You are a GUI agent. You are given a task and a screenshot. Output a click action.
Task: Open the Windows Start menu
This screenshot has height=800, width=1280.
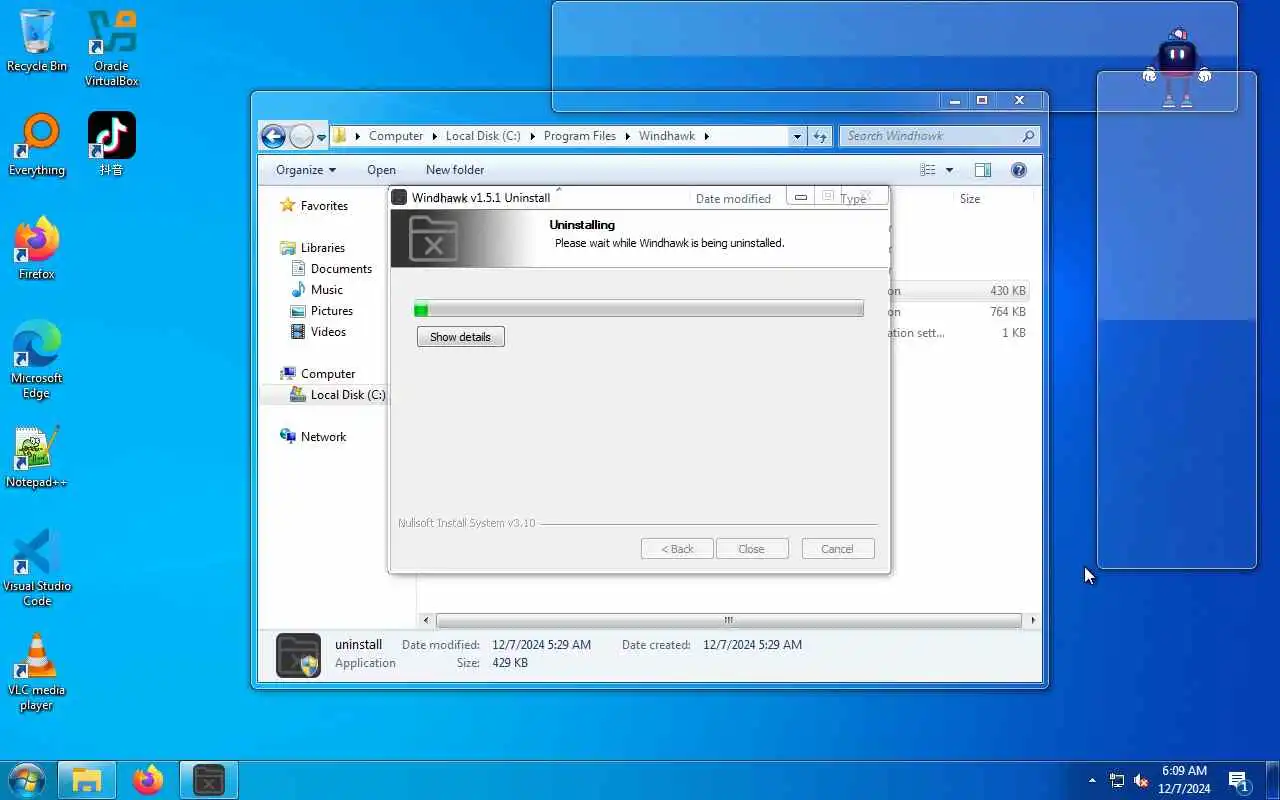point(26,780)
